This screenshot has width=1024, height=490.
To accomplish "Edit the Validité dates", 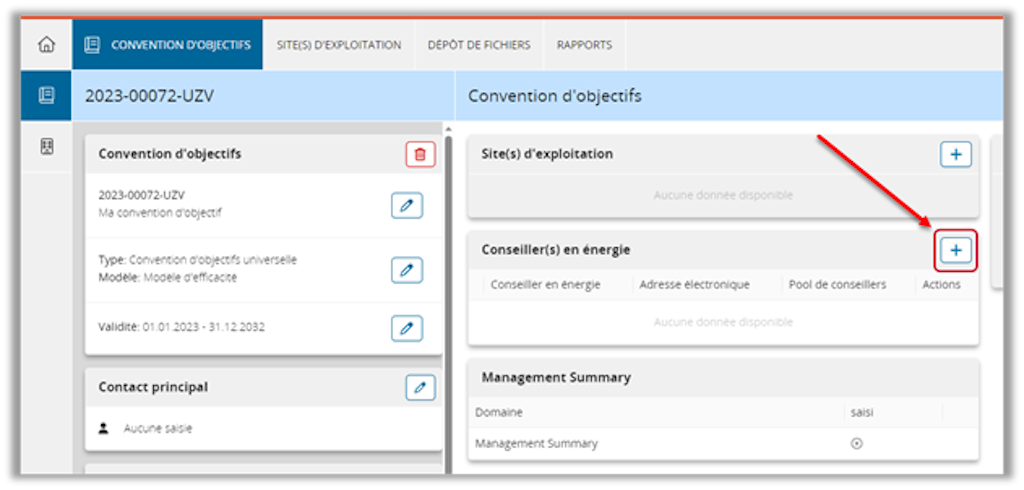I will [x=406, y=327].
